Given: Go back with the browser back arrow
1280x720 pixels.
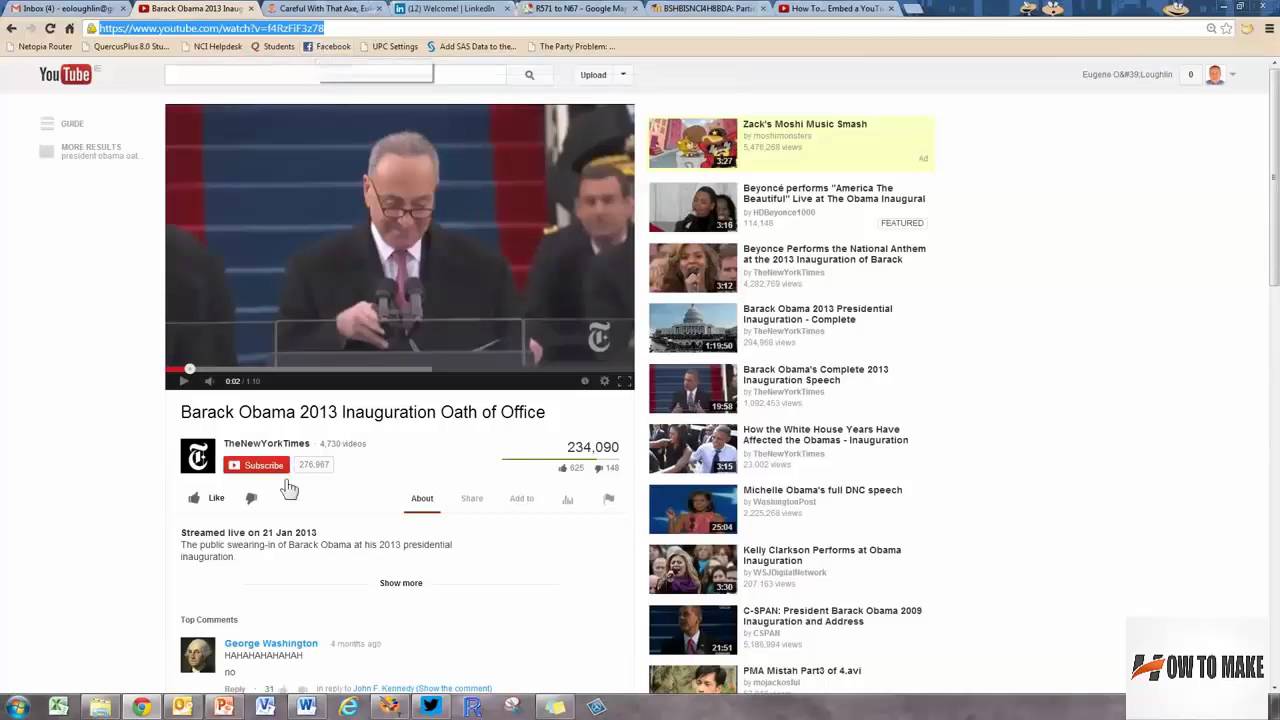Looking at the screenshot, I should click(x=11, y=28).
